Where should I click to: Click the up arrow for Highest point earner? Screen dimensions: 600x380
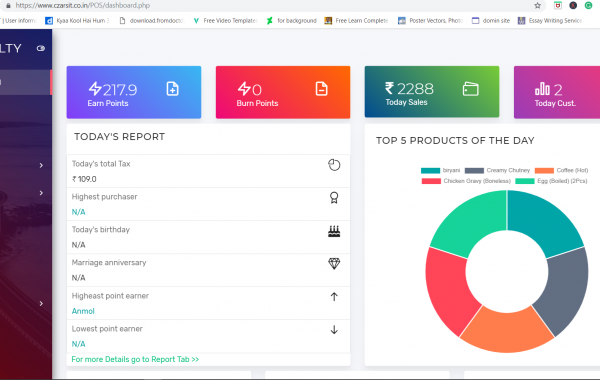tap(334, 297)
